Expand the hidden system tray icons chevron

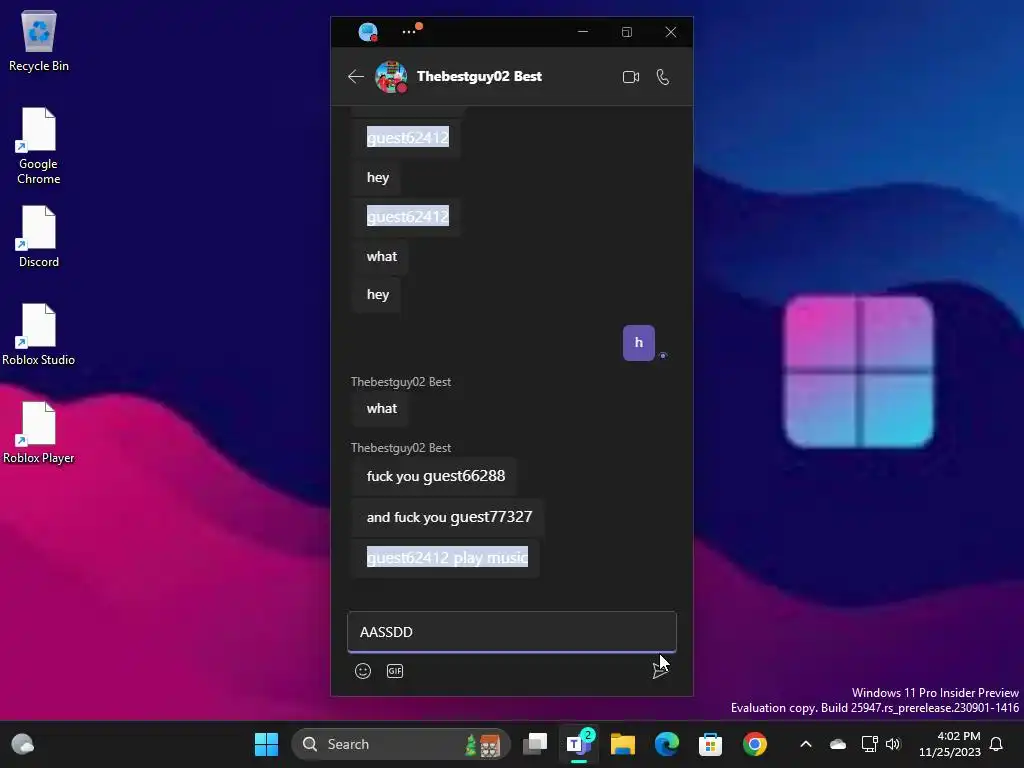(x=806, y=744)
